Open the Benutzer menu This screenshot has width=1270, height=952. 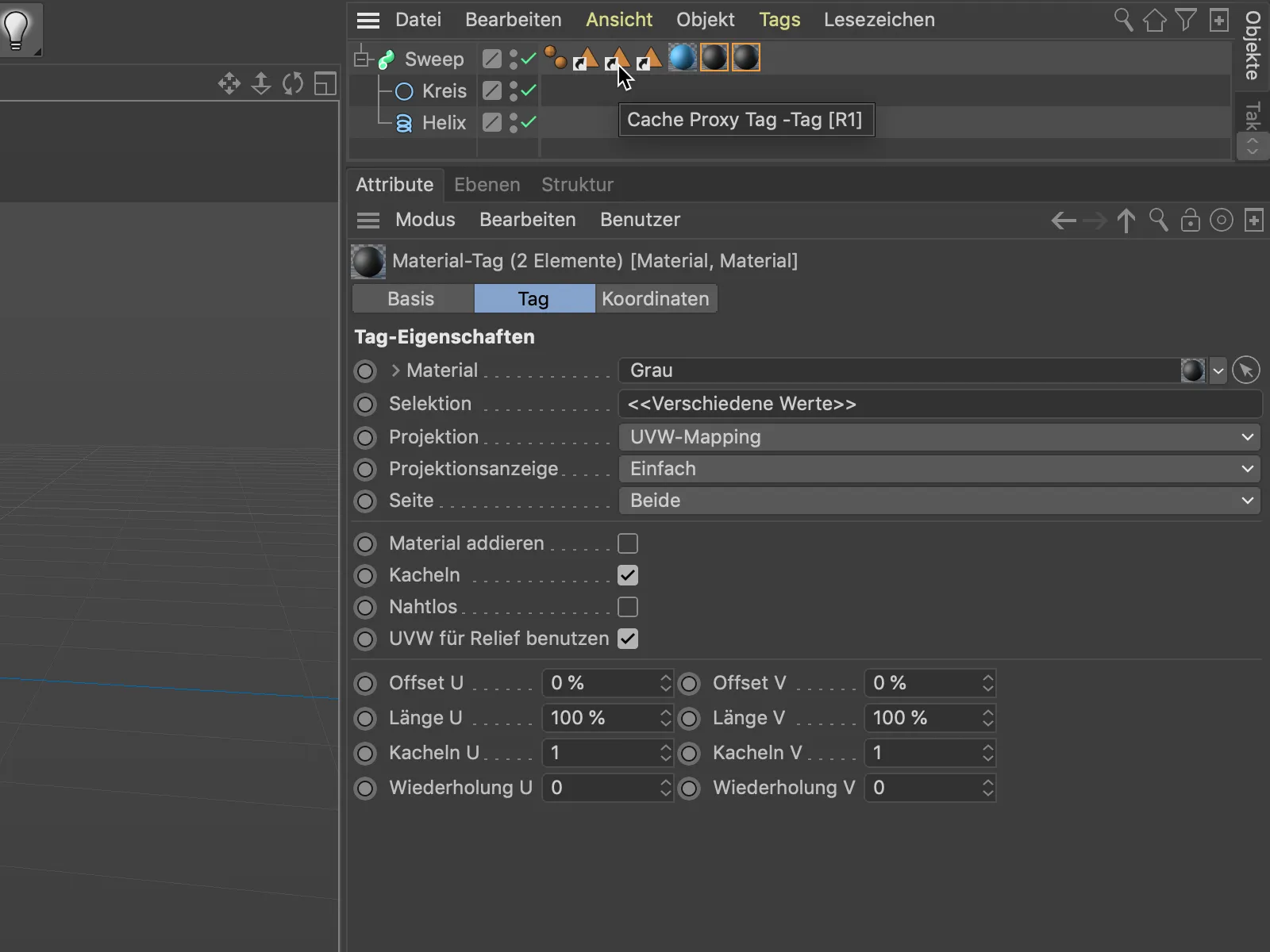641,220
